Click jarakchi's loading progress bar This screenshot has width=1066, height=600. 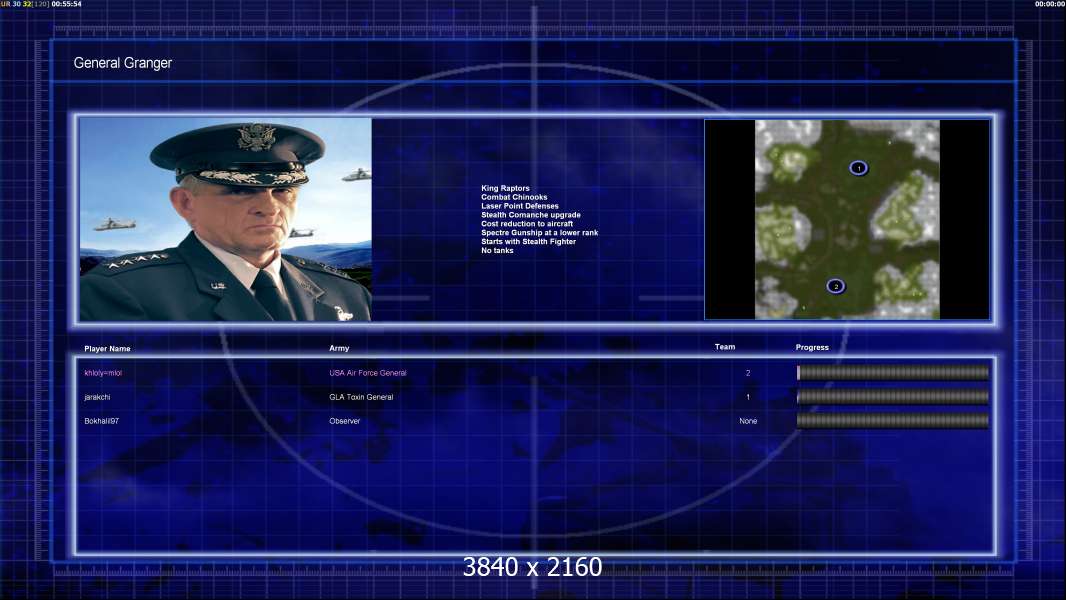tap(893, 397)
